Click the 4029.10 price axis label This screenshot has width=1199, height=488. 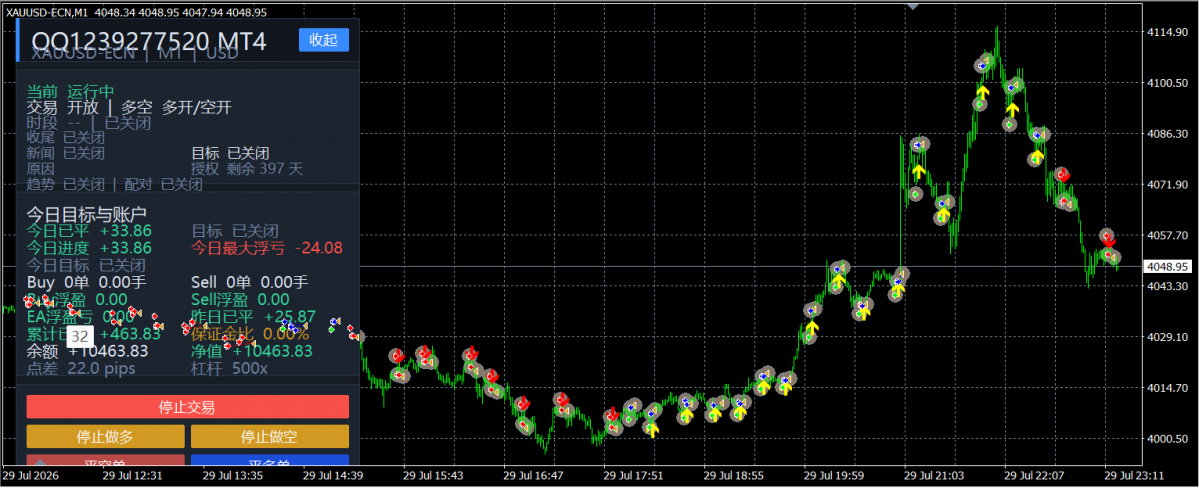[x=1166, y=337]
